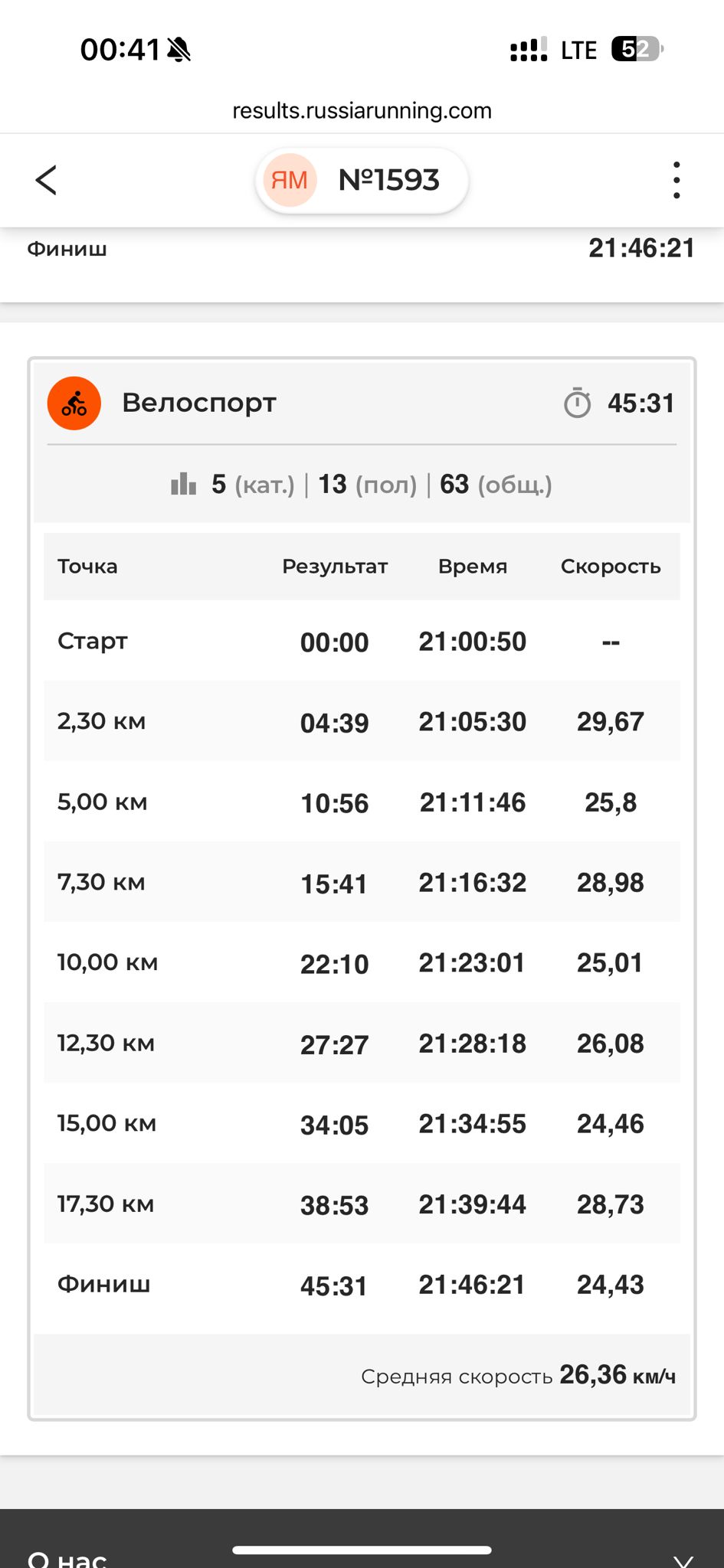Tap the Финиш row result 45:31

tap(334, 1285)
